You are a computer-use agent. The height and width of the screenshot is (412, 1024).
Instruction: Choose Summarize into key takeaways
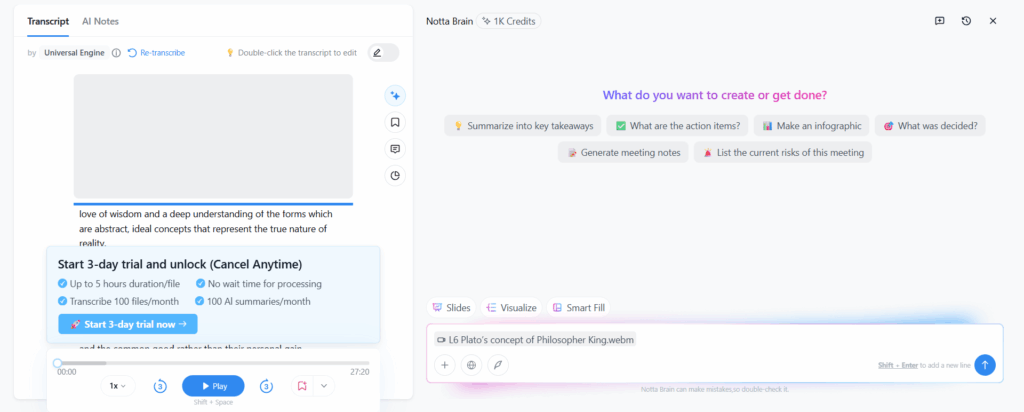522,126
